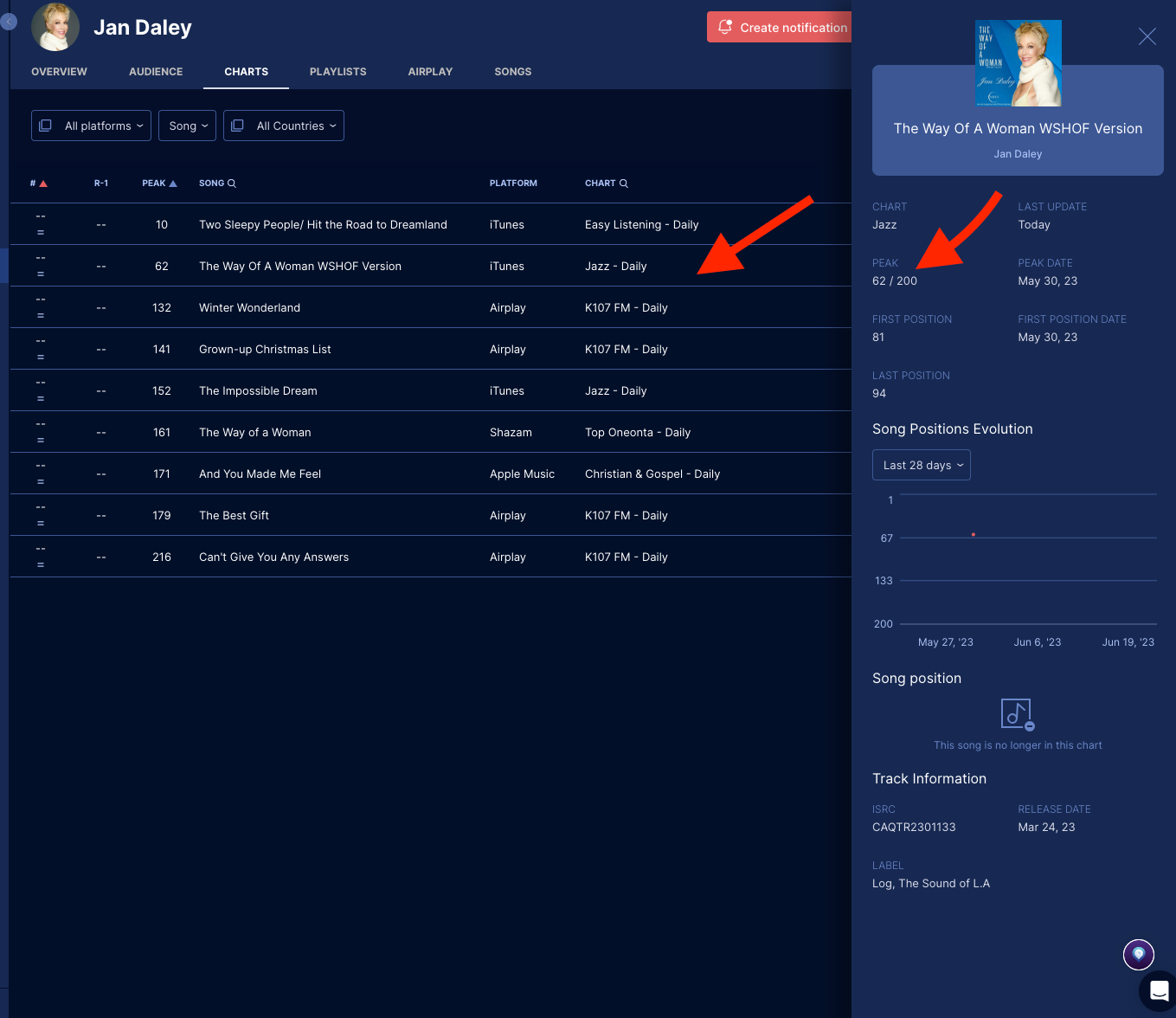Click Top Oneonta - Daily chart cell
The image size is (1176, 1018).
tap(638, 433)
